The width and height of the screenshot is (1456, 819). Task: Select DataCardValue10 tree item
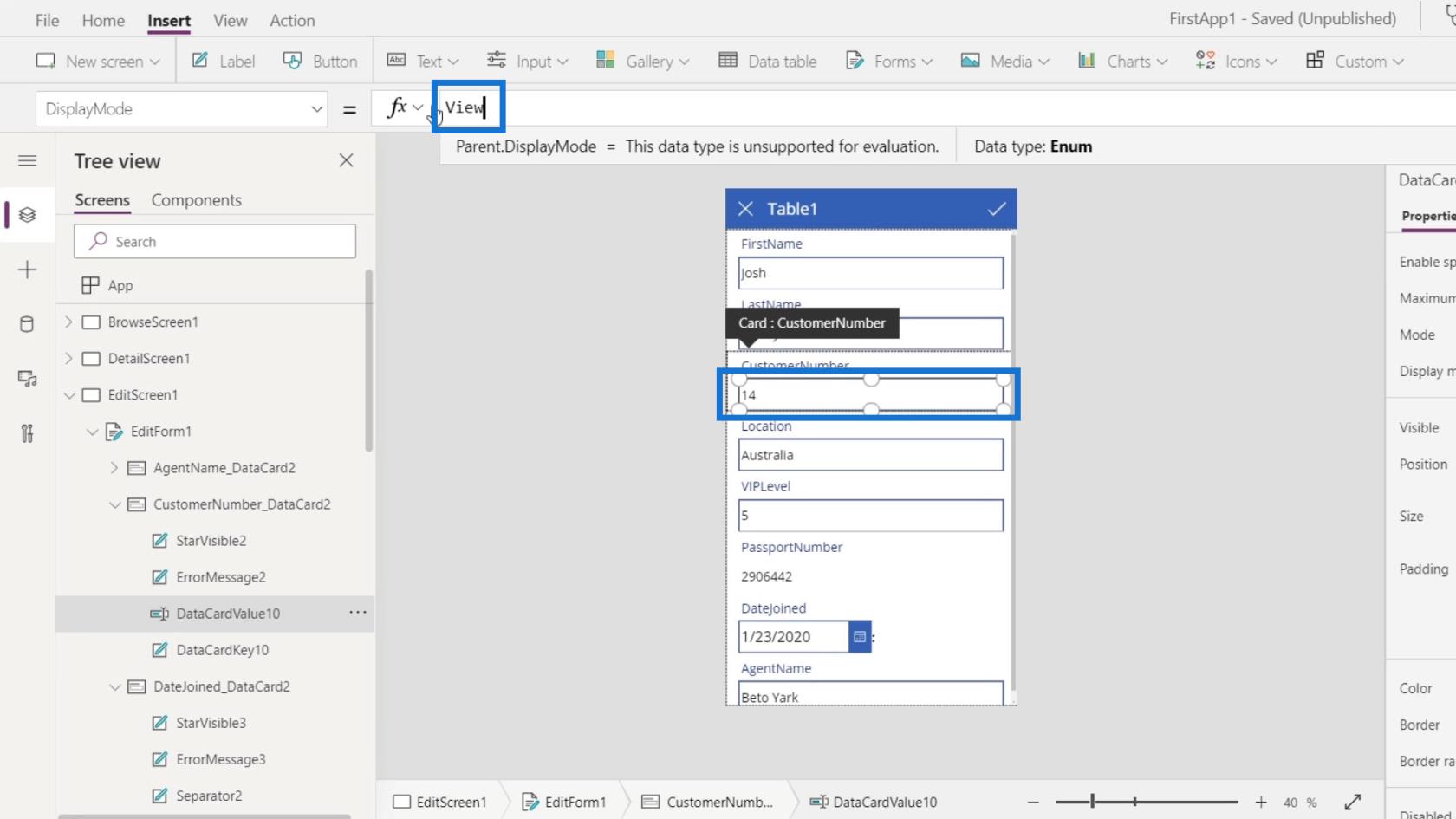[215, 614]
